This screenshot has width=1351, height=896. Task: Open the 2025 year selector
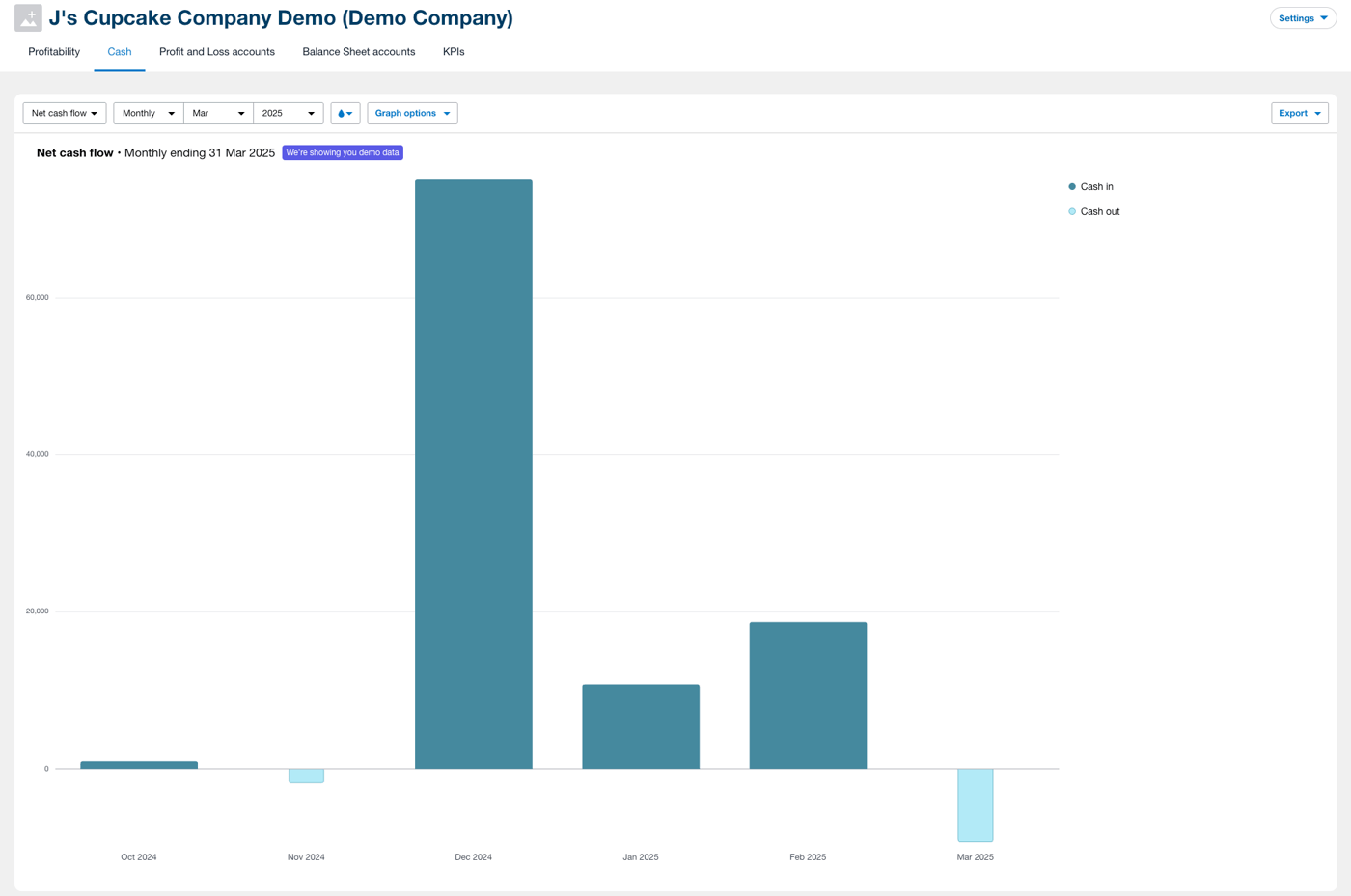click(288, 113)
